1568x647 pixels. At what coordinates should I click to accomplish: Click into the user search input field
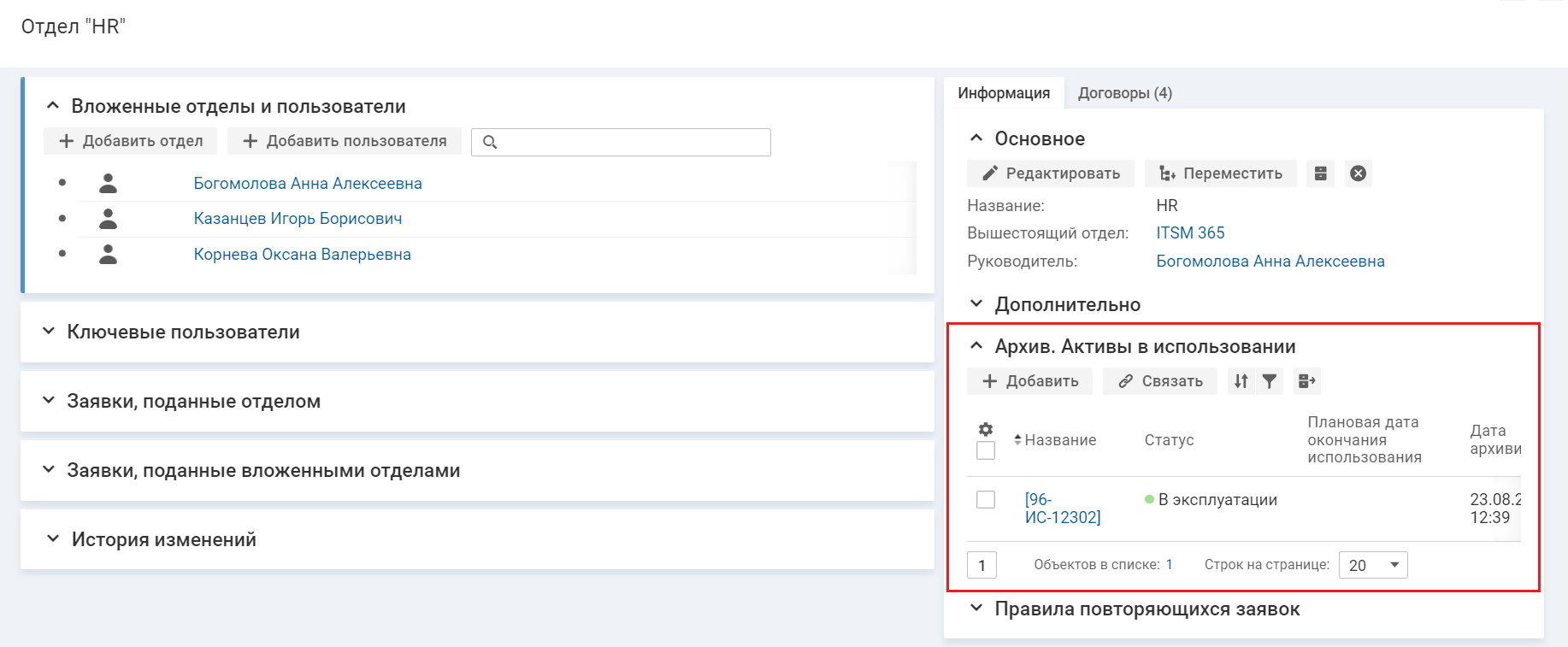point(633,142)
